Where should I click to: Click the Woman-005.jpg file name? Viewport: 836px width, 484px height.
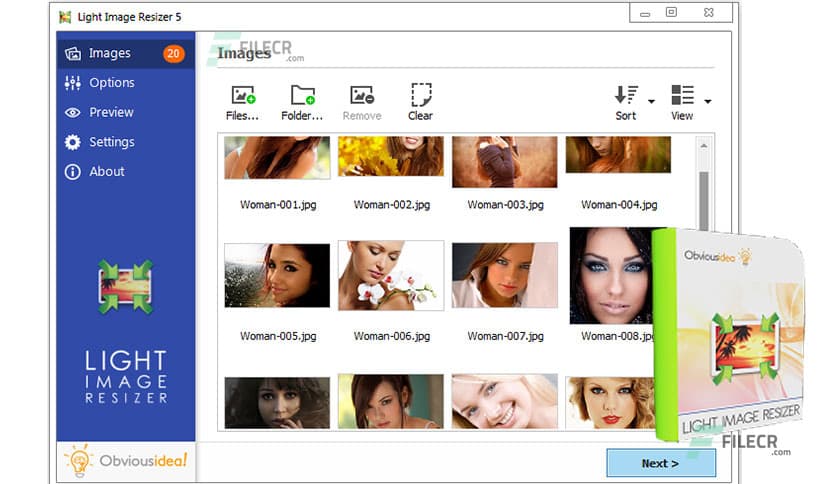tap(278, 336)
